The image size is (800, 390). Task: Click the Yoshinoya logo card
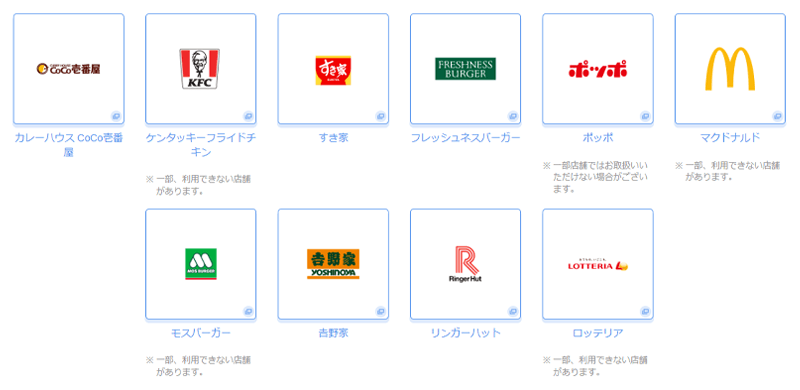333,264
